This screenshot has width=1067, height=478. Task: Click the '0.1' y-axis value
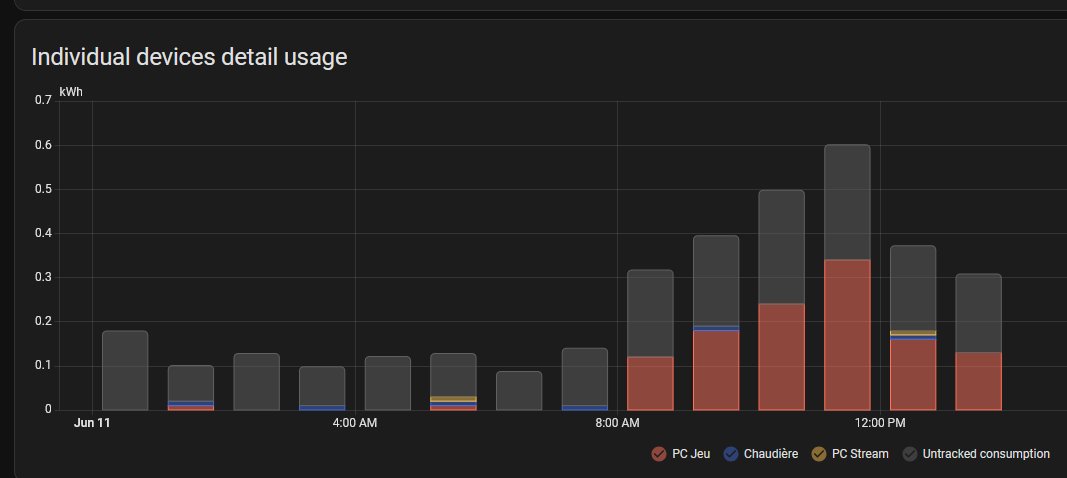[x=43, y=366]
